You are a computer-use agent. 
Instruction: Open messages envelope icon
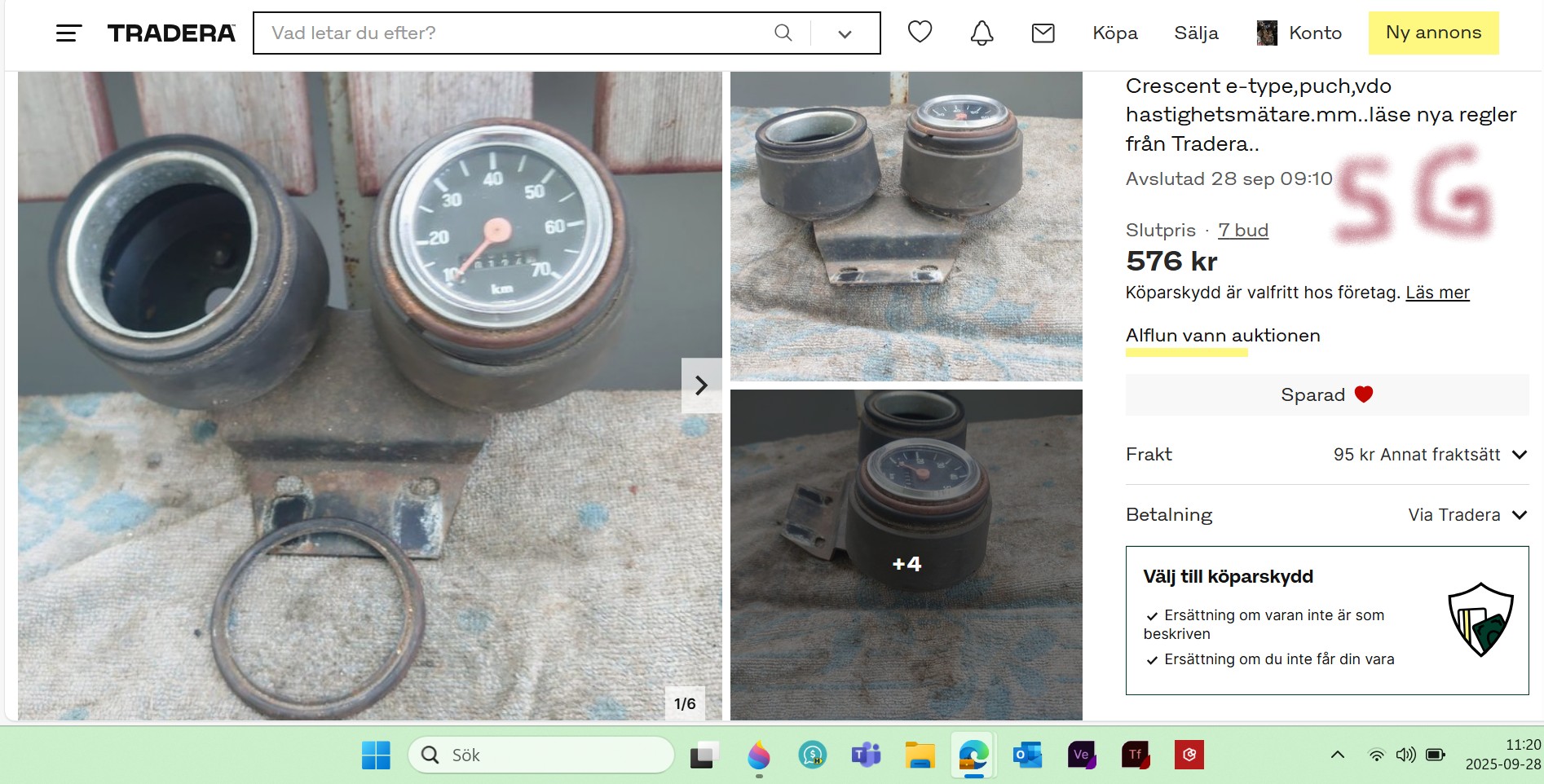pos(1043,33)
